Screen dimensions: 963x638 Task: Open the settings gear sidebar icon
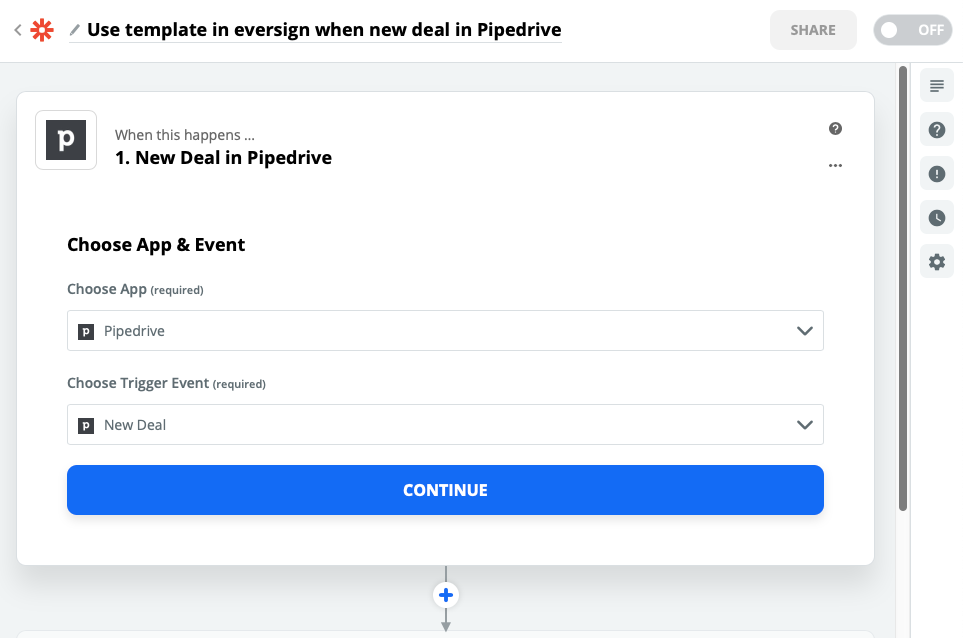tap(937, 262)
